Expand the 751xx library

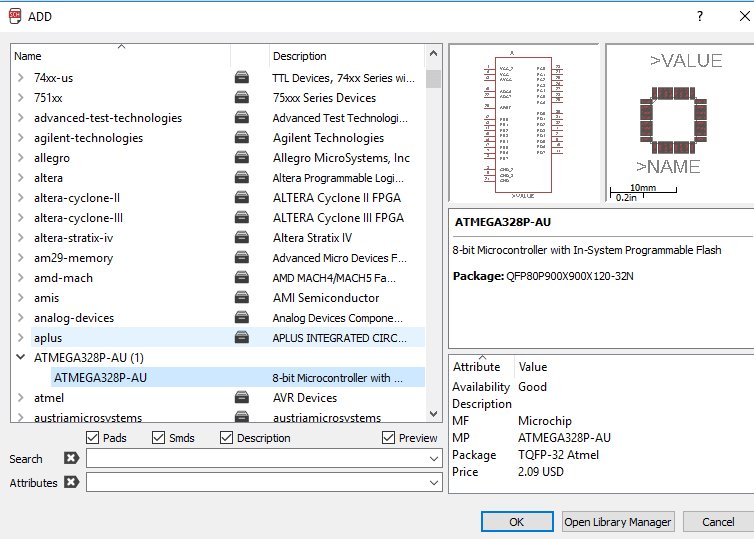coord(20,98)
